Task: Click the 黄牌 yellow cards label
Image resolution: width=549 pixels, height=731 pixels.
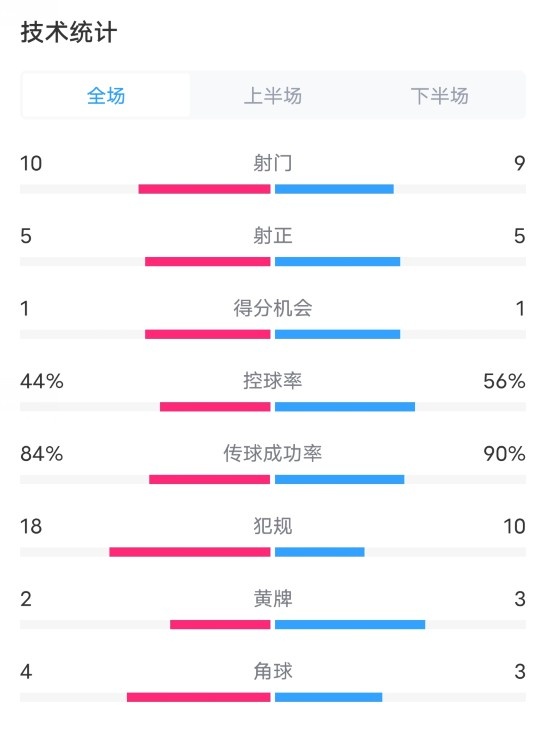Action: pos(273,599)
